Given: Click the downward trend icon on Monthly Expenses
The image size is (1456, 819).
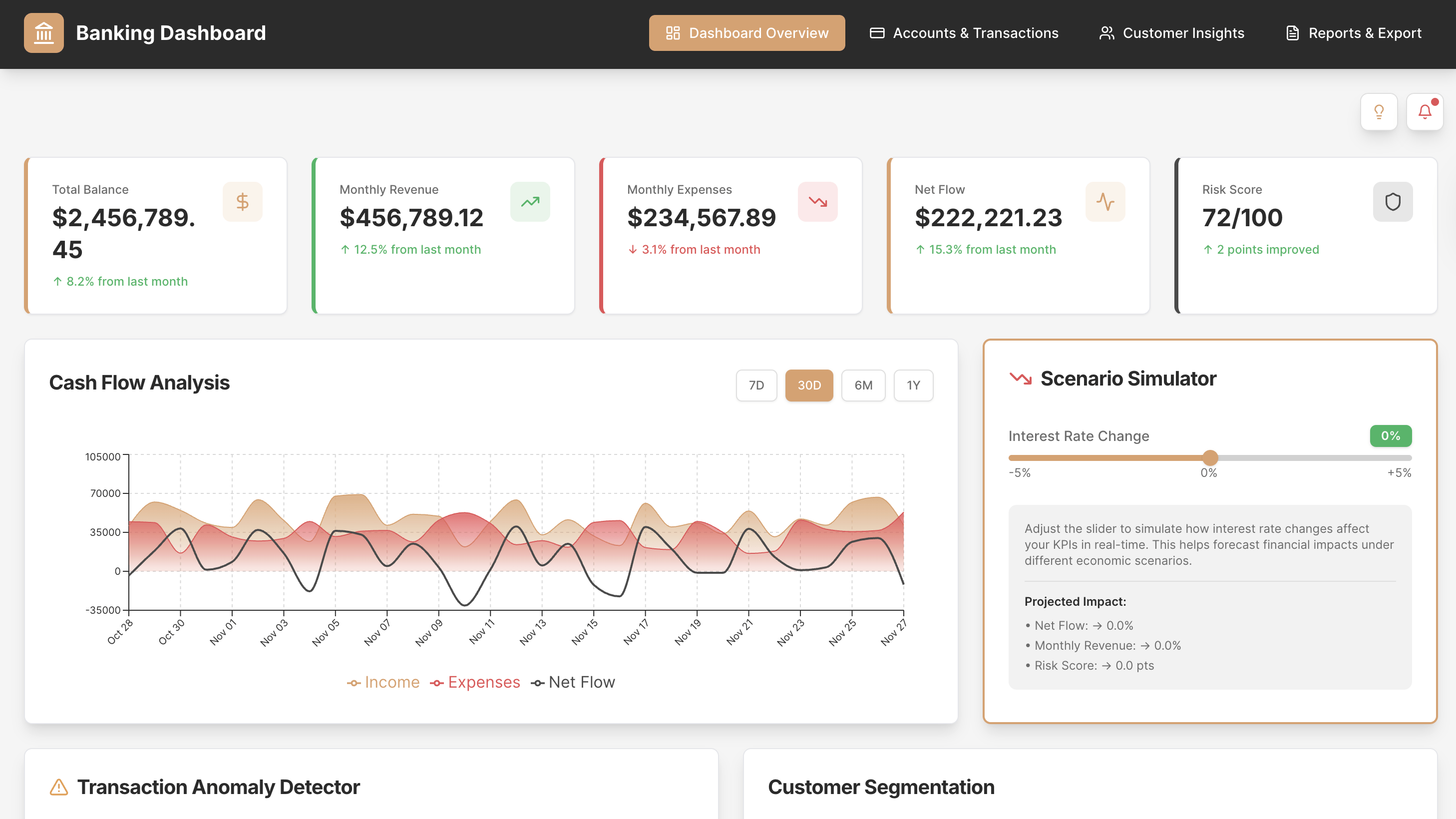Looking at the screenshot, I should pos(817,201).
